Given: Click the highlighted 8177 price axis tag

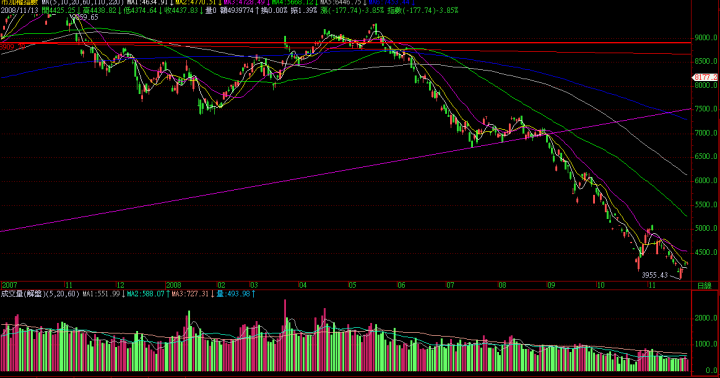Looking at the screenshot, I should pyautogui.click(x=705, y=77).
